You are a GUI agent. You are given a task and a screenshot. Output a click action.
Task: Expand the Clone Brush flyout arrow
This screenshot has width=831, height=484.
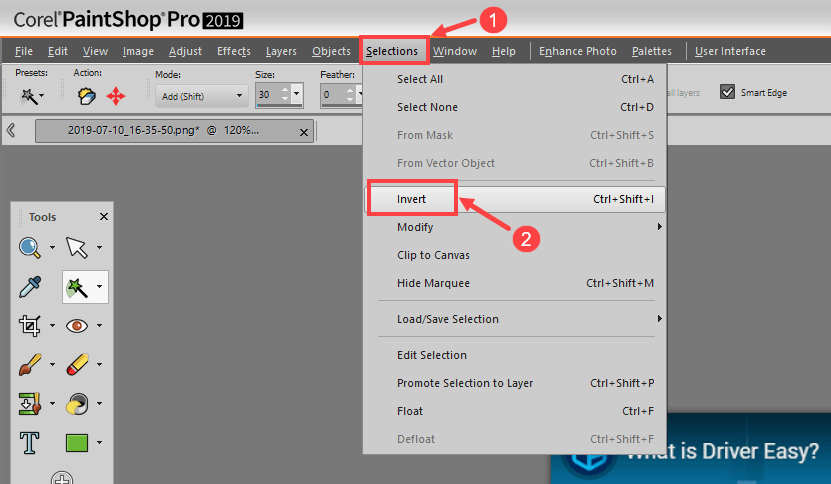52,403
